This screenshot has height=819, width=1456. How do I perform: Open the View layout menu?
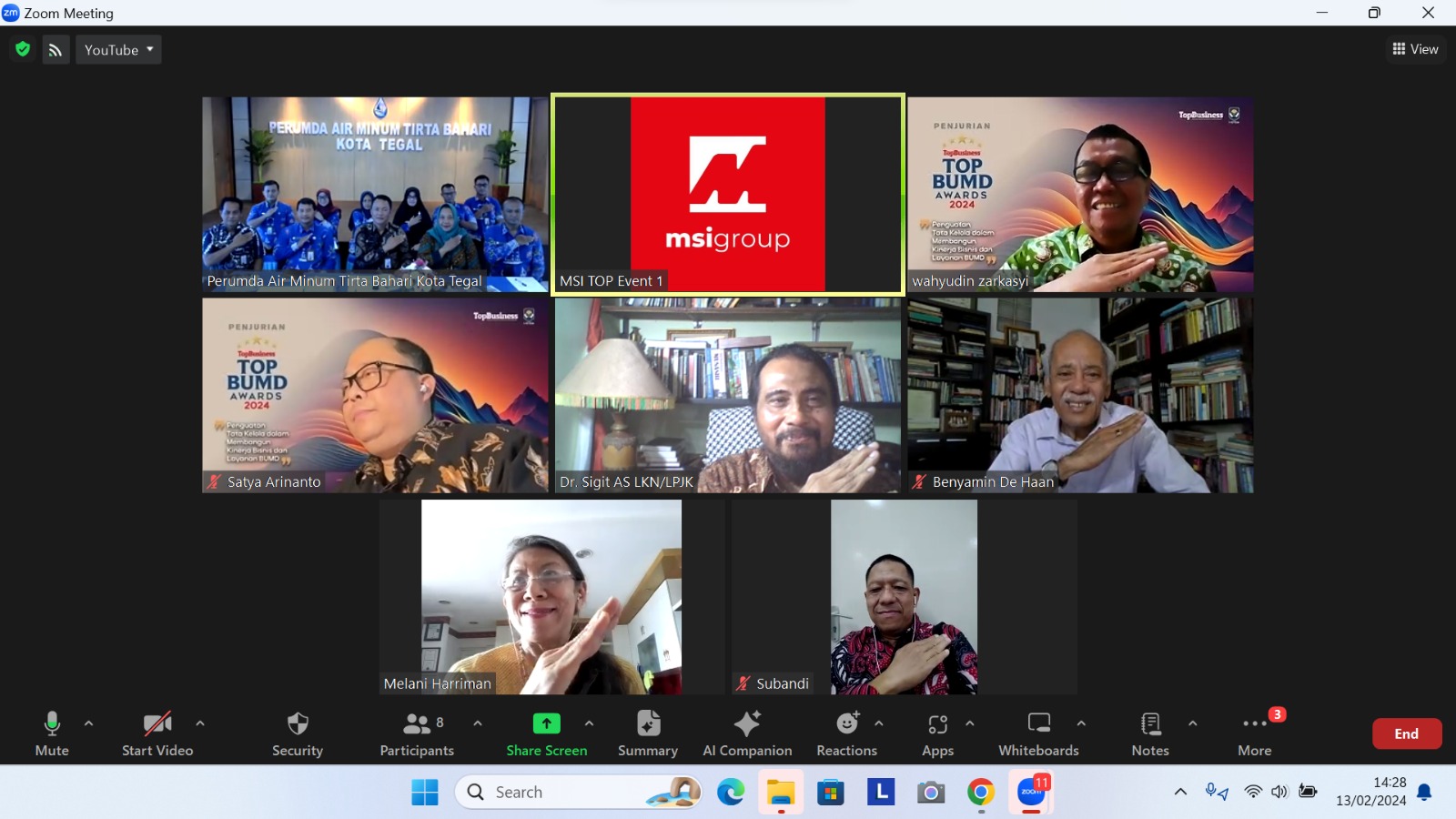[x=1415, y=49]
